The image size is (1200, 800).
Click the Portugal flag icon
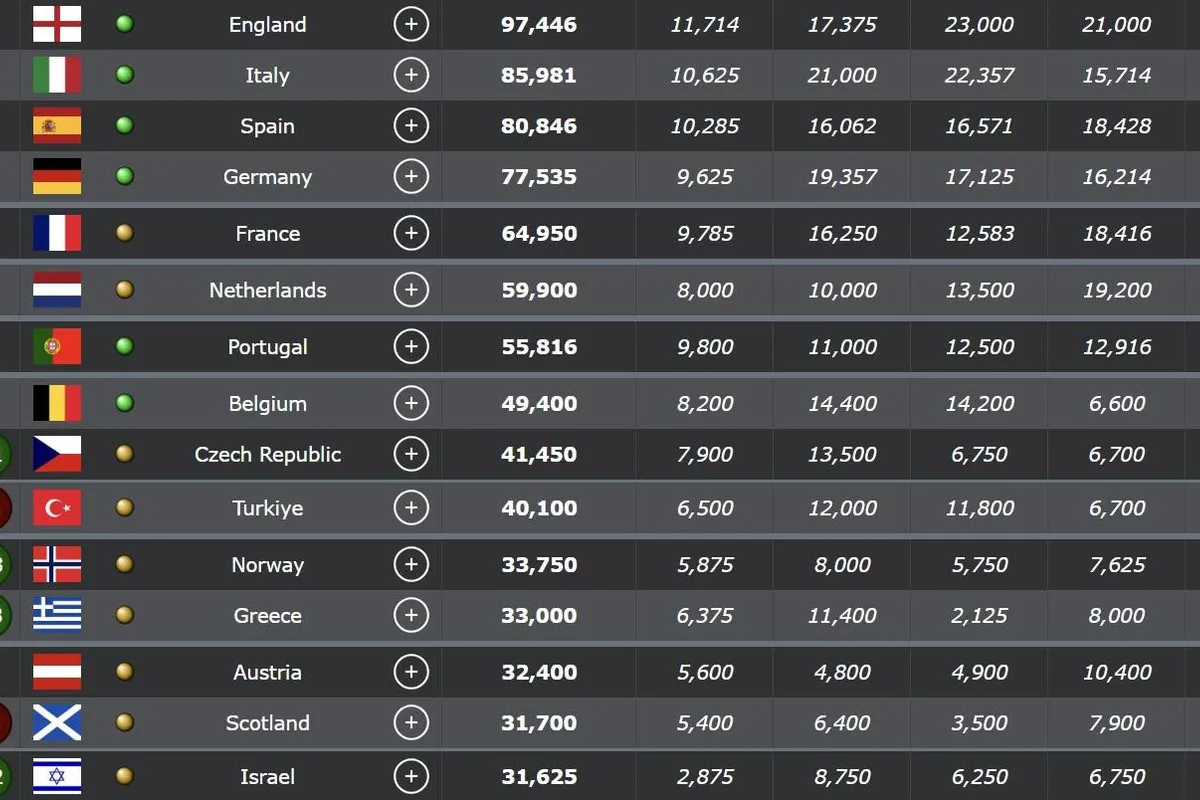(57, 343)
